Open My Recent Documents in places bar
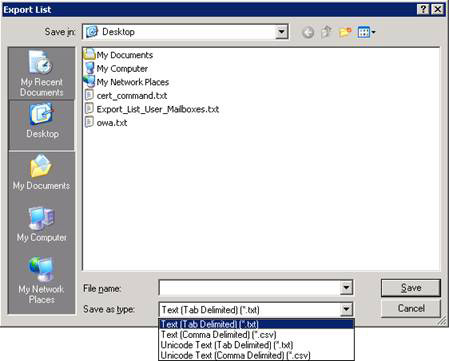449x361 pixels. point(42,74)
